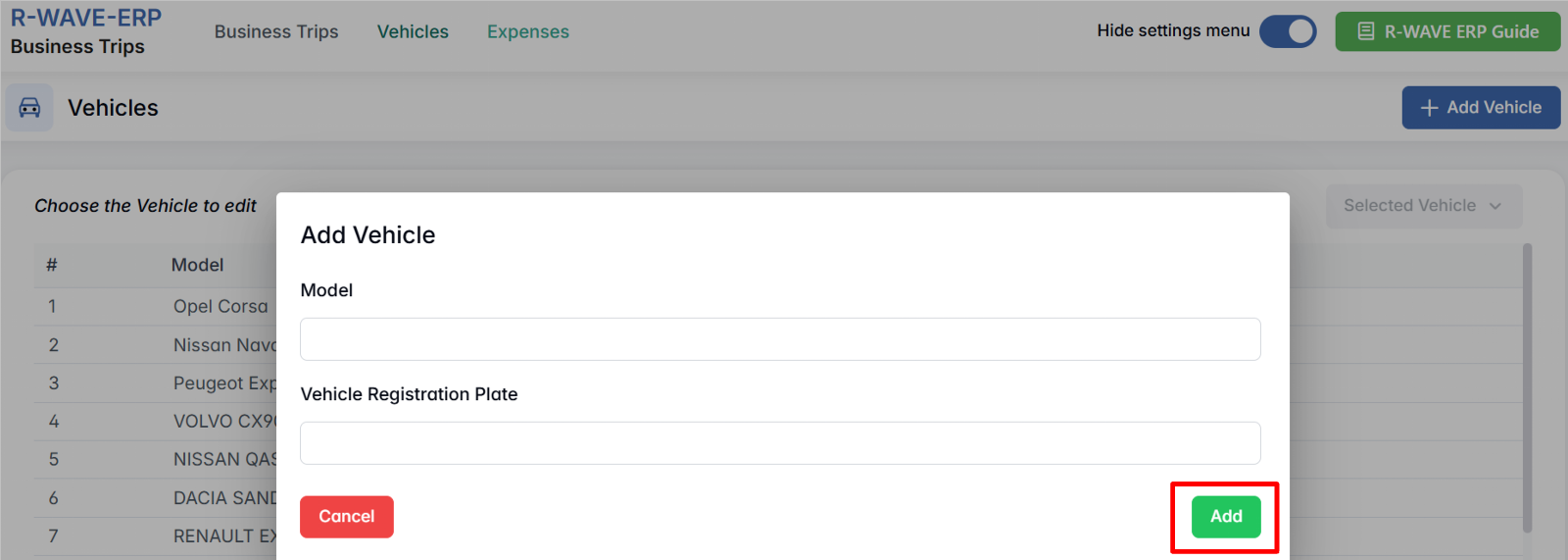The width and height of the screenshot is (1568, 560).
Task: Open the Selected Vehicle dropdown
Action: coord(1423,206)
